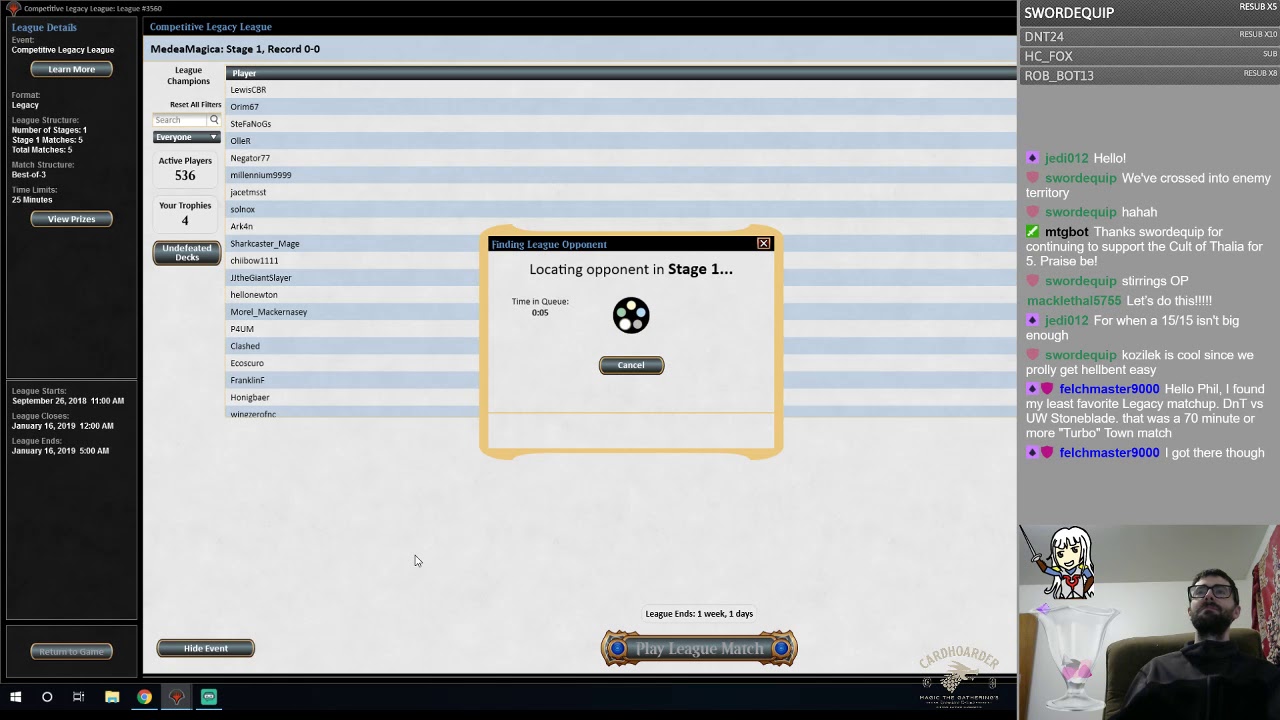Click the Active Players count 536

[185, 175]
